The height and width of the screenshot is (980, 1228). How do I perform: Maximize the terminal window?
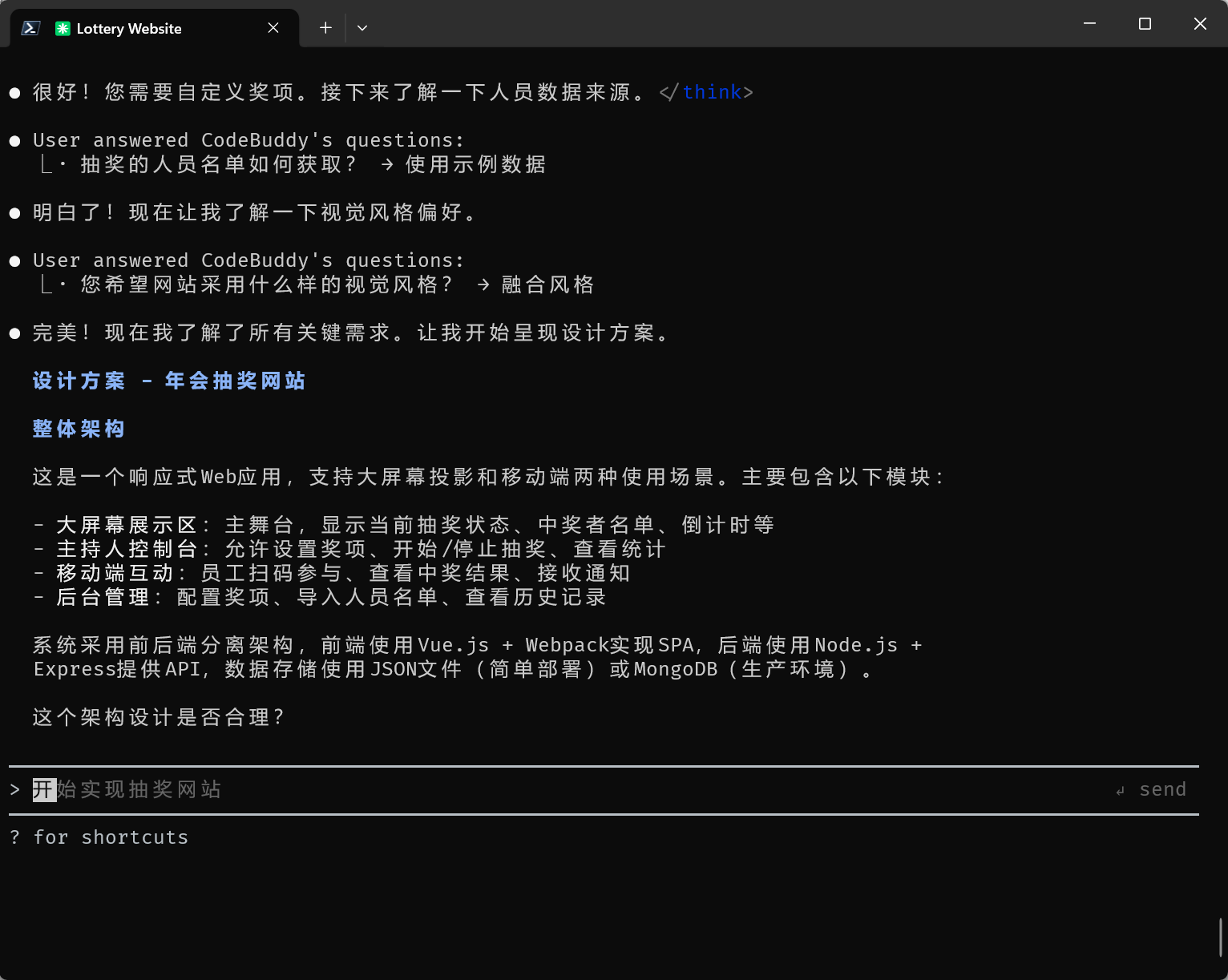click(1145, 24)
